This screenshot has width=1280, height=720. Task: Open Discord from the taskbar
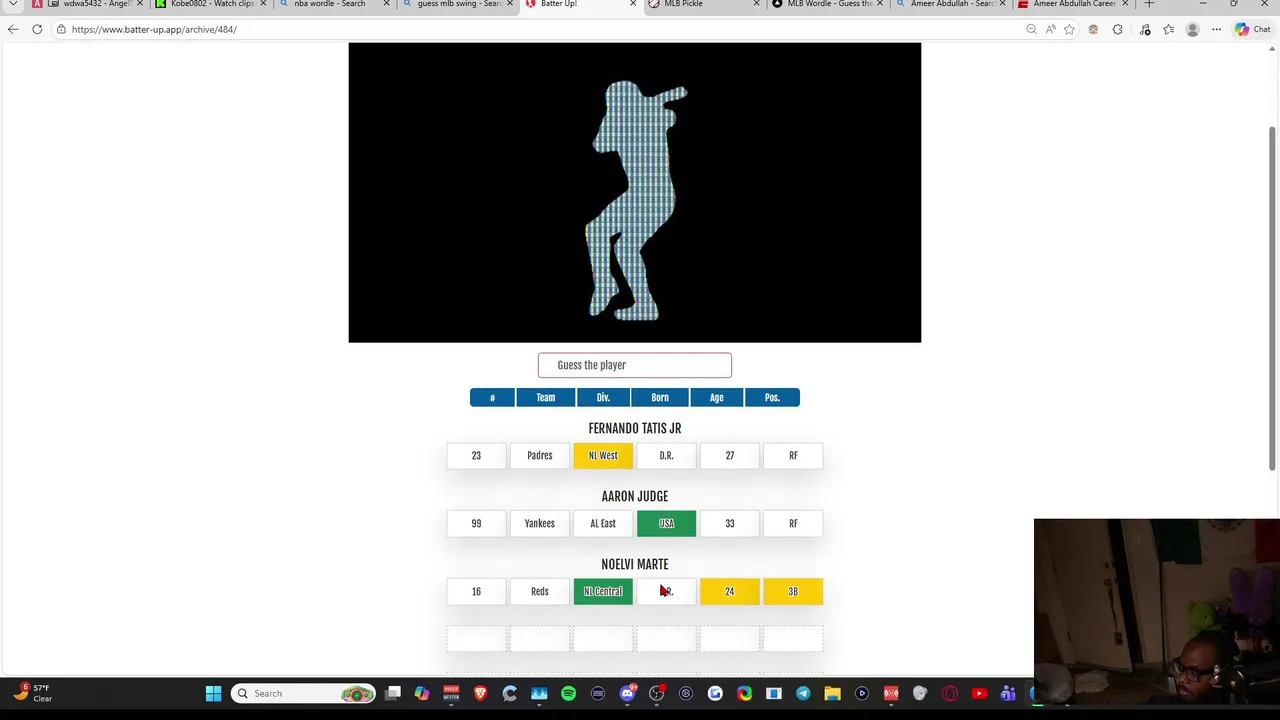627,693
